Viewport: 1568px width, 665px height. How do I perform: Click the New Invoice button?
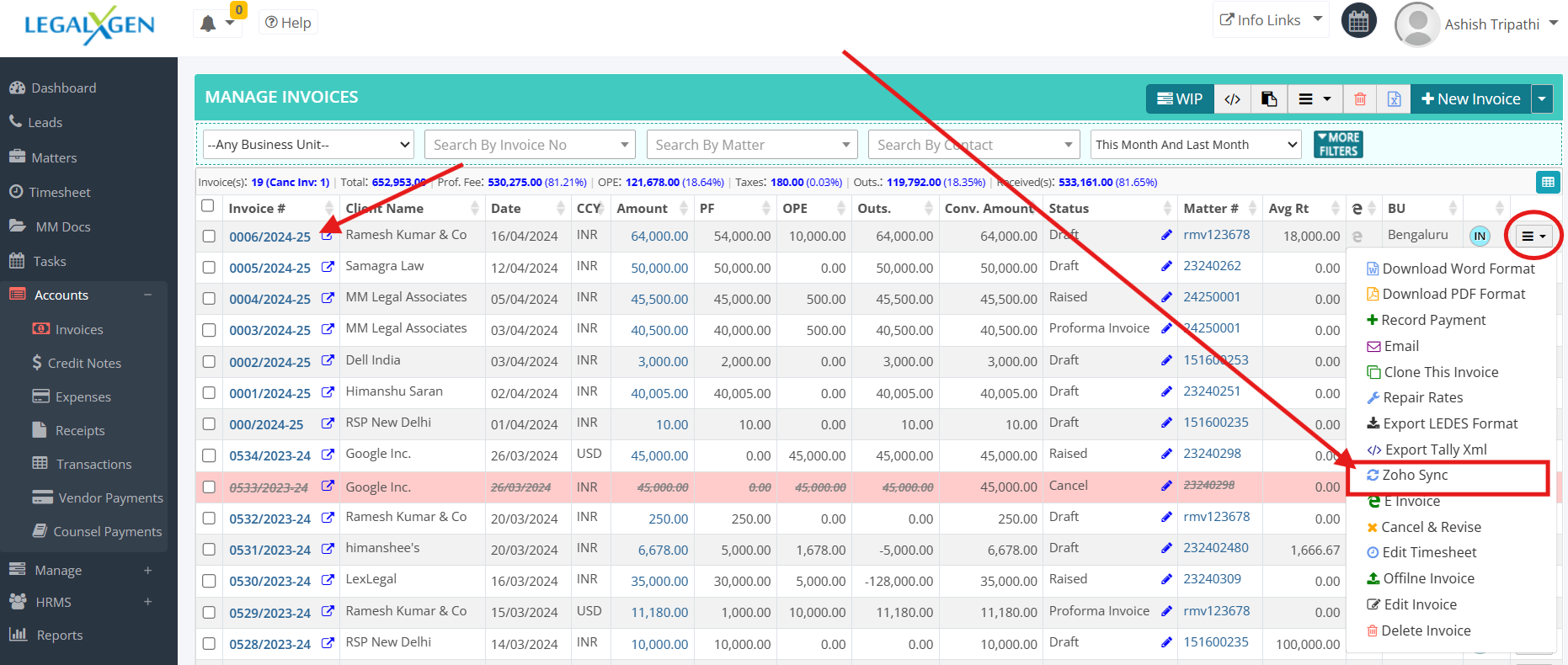click(1470, 99)
